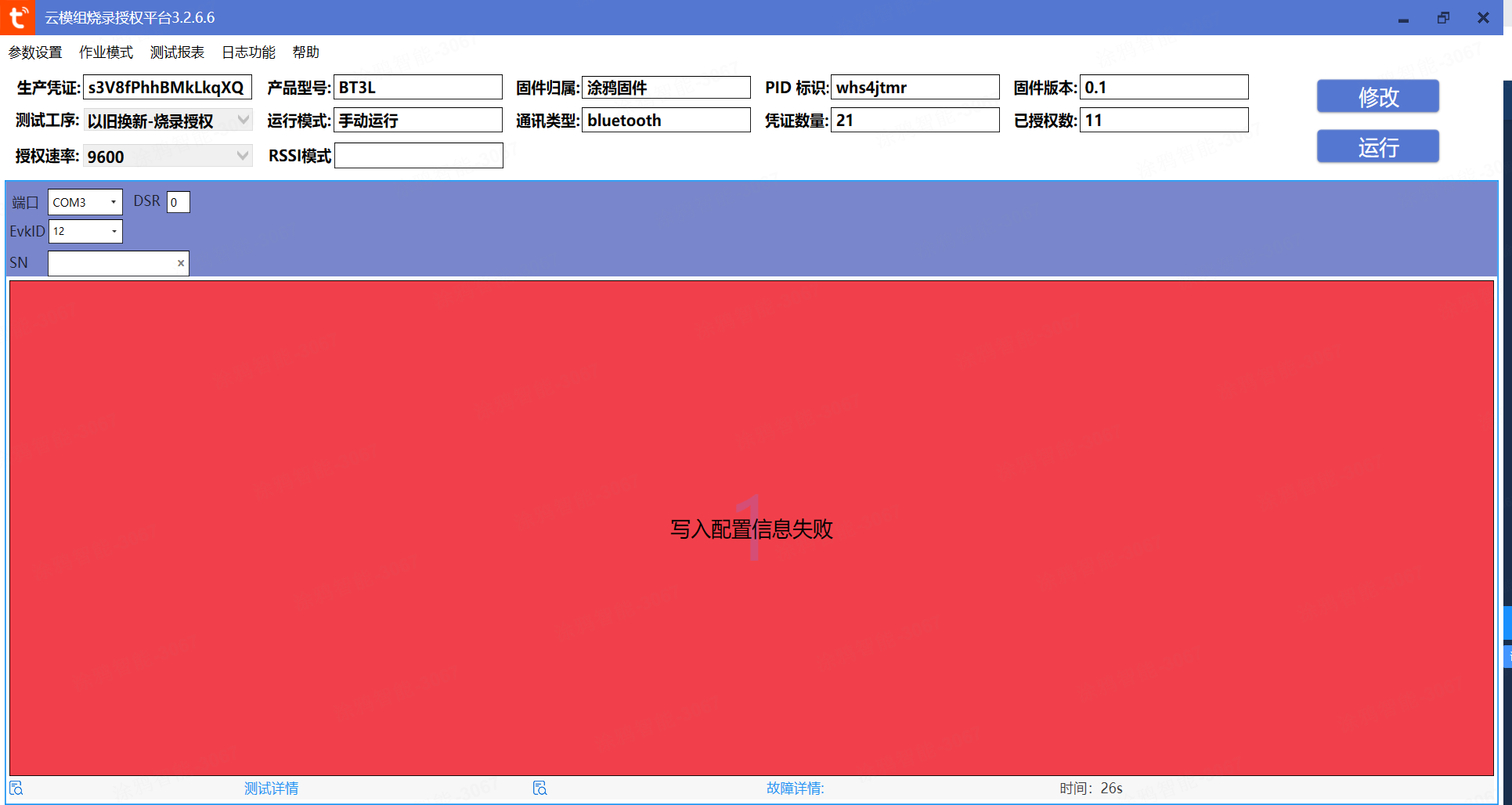Open the 帮助 menu
1512x805 pixels.
pos(305,52)
